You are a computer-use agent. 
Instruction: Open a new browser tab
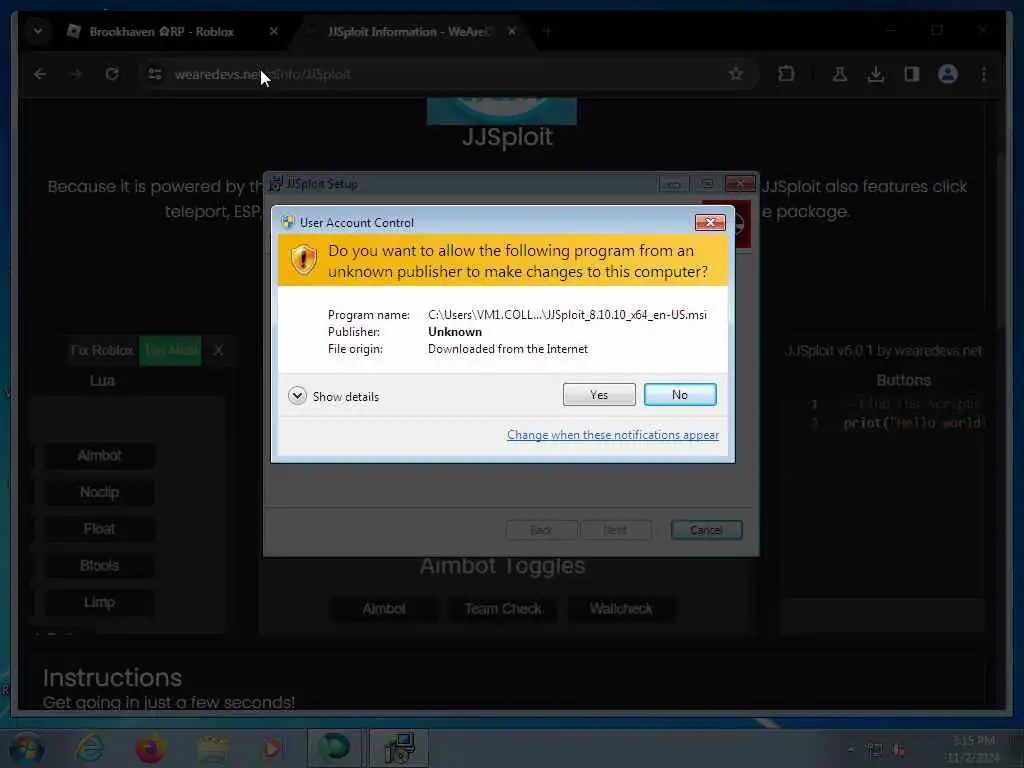point(547,31)
